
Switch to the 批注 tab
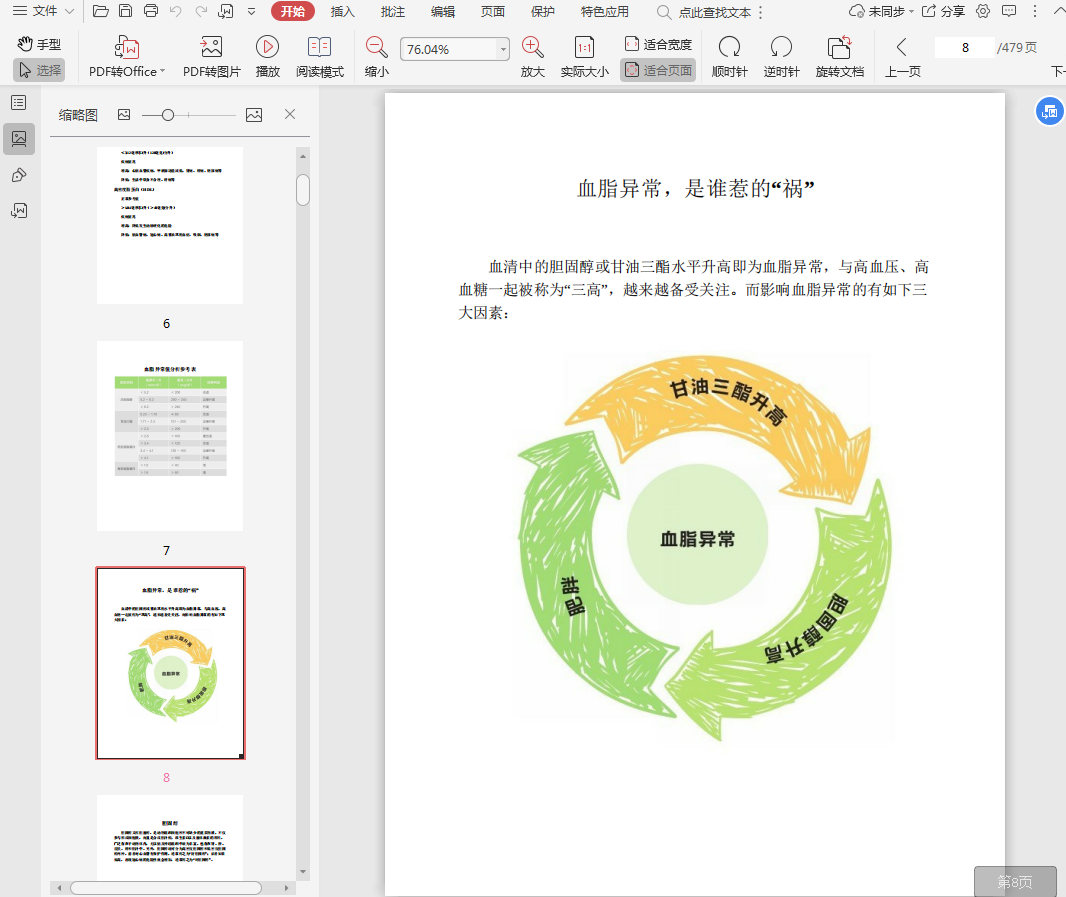[x=393, y=12]
